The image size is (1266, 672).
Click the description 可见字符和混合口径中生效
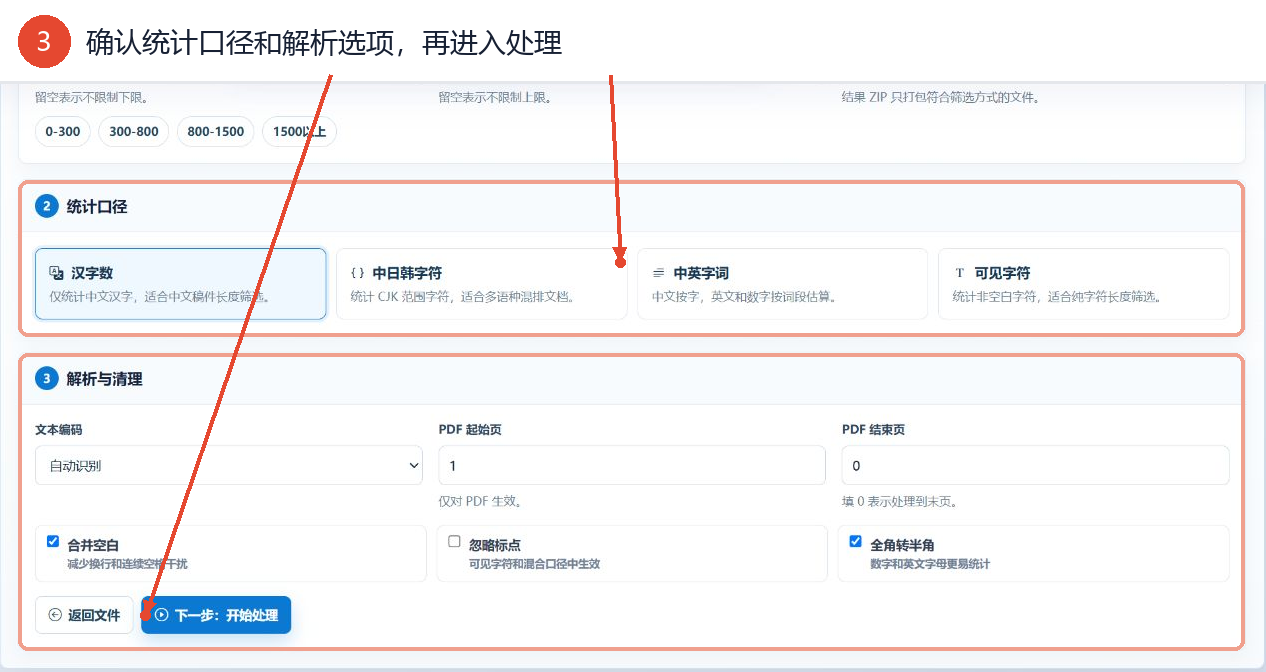point(534,564)
